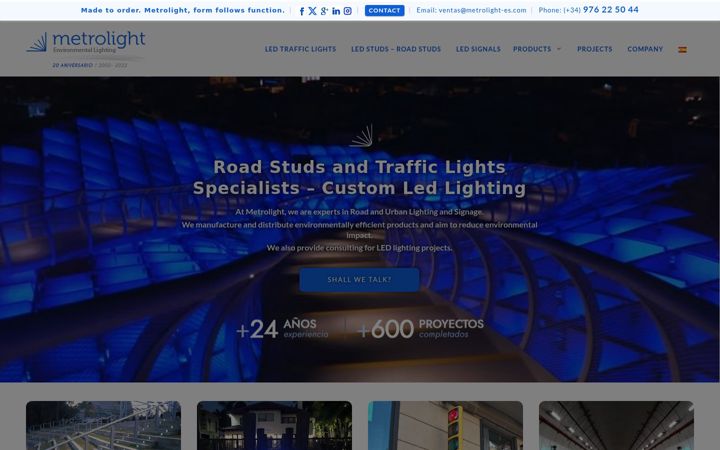Open the tunnel ceiling lighting thumbnail
Image resolution: width=720 pixels, height=450 pixels.
(616, 425)
